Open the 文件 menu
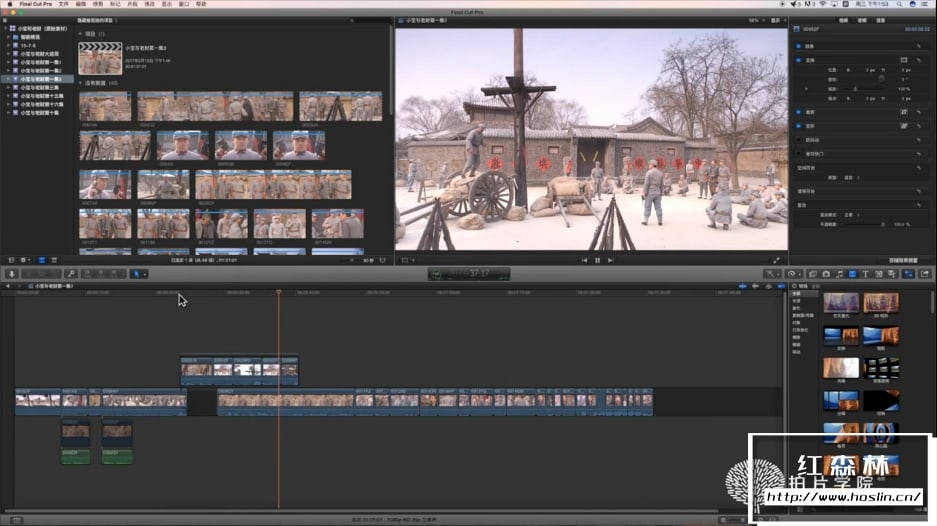 63,4
